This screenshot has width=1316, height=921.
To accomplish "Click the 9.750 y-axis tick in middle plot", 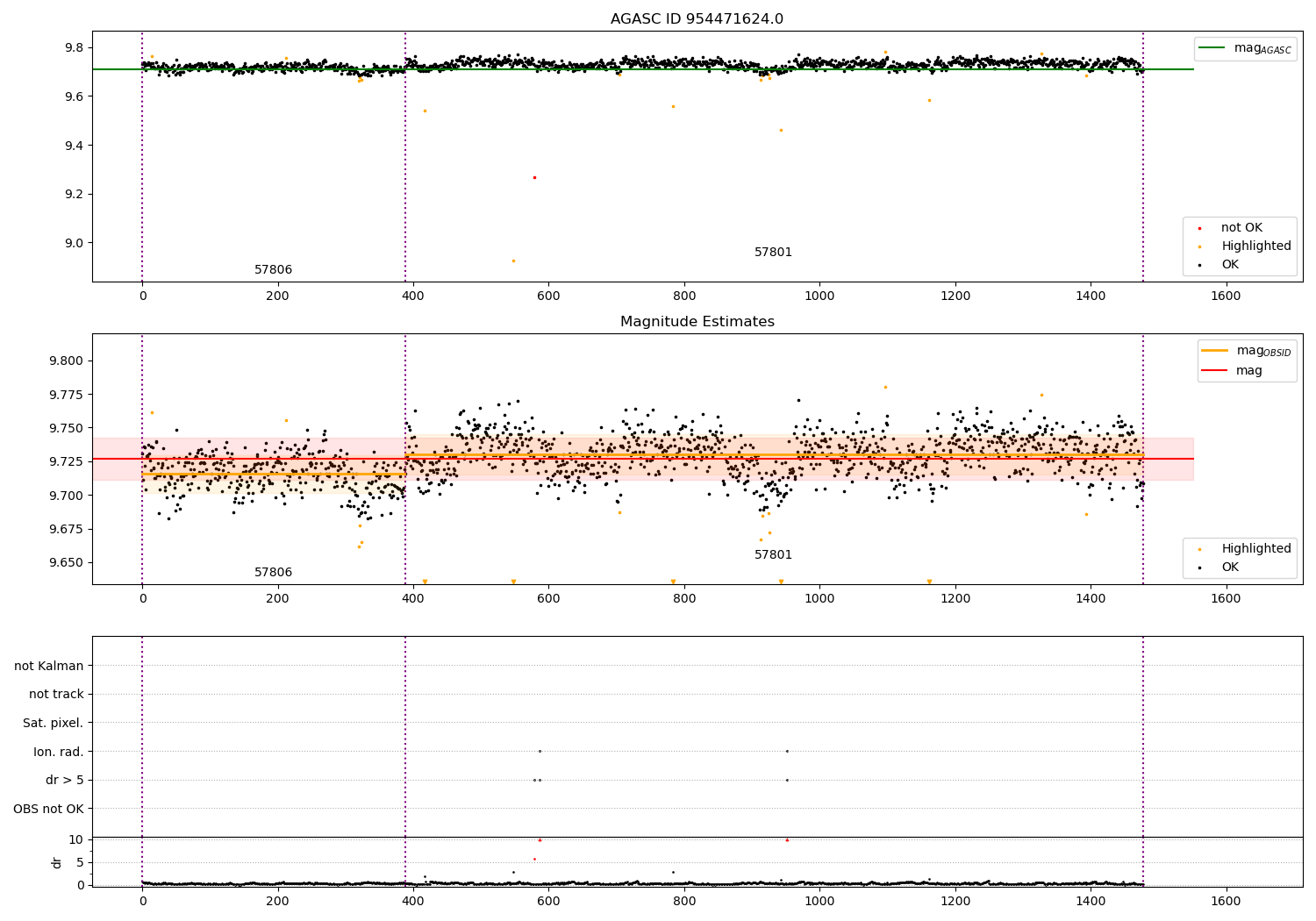I will pos(67,429).
